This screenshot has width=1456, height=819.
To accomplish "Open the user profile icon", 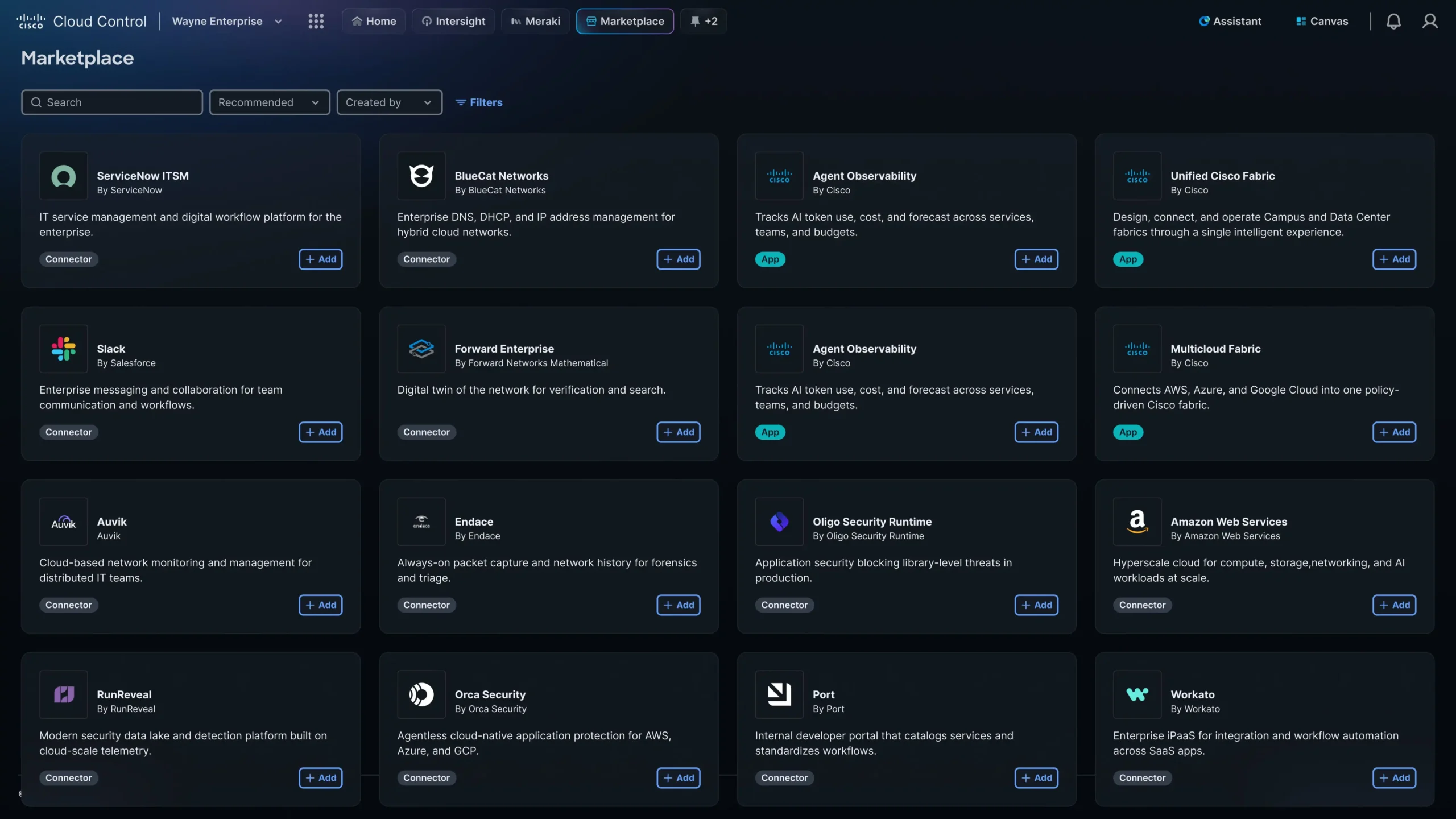I will click(1429, 21).
